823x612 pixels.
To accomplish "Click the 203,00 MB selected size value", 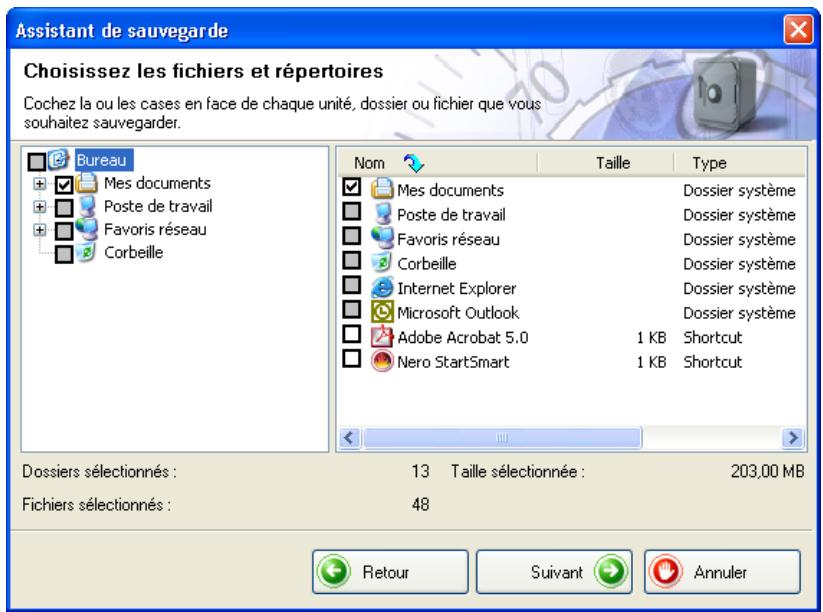I will point(767,471).
